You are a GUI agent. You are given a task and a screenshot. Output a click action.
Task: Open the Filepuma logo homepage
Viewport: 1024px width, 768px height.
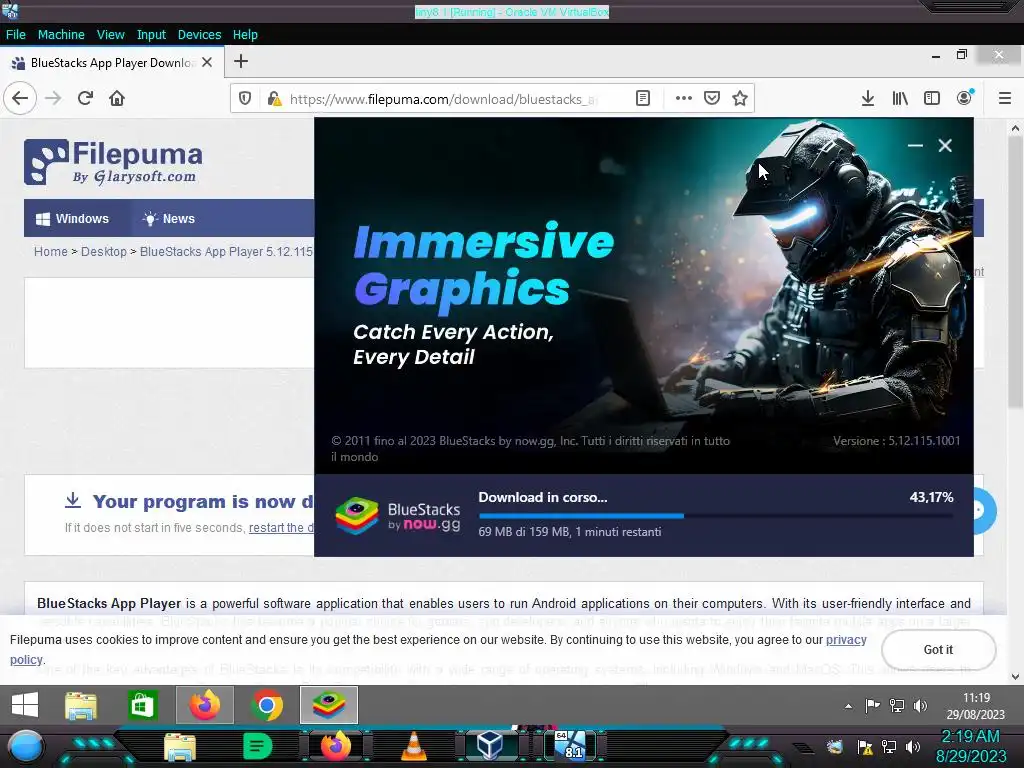114,161
